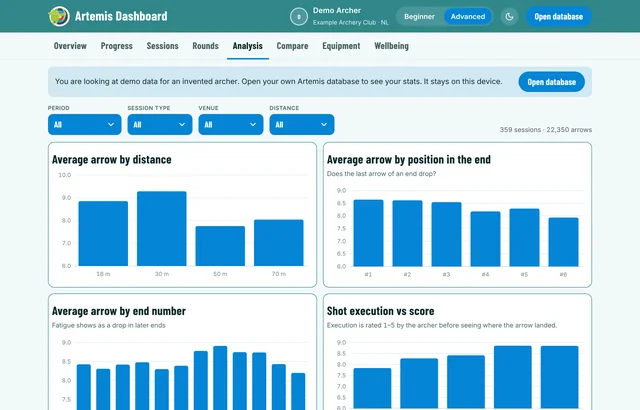Image resolution: width=640 pixels, height=410 pixels.
Task: Go to the Overview tab
Action: [x=70, y=46]
